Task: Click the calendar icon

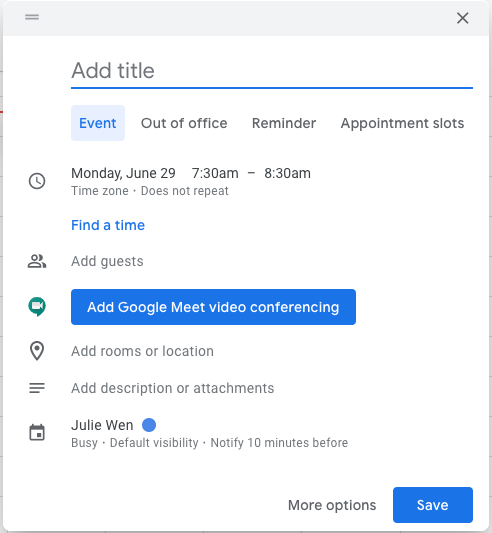Action: click(37, 433)
